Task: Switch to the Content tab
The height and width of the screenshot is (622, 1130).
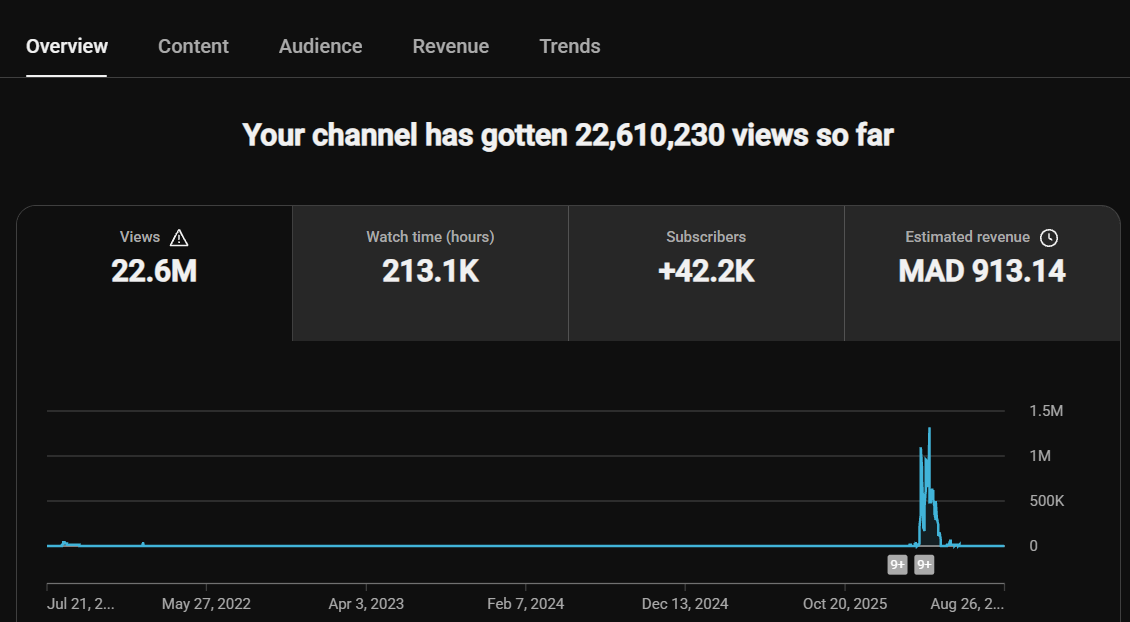Action: pos(193,46)
